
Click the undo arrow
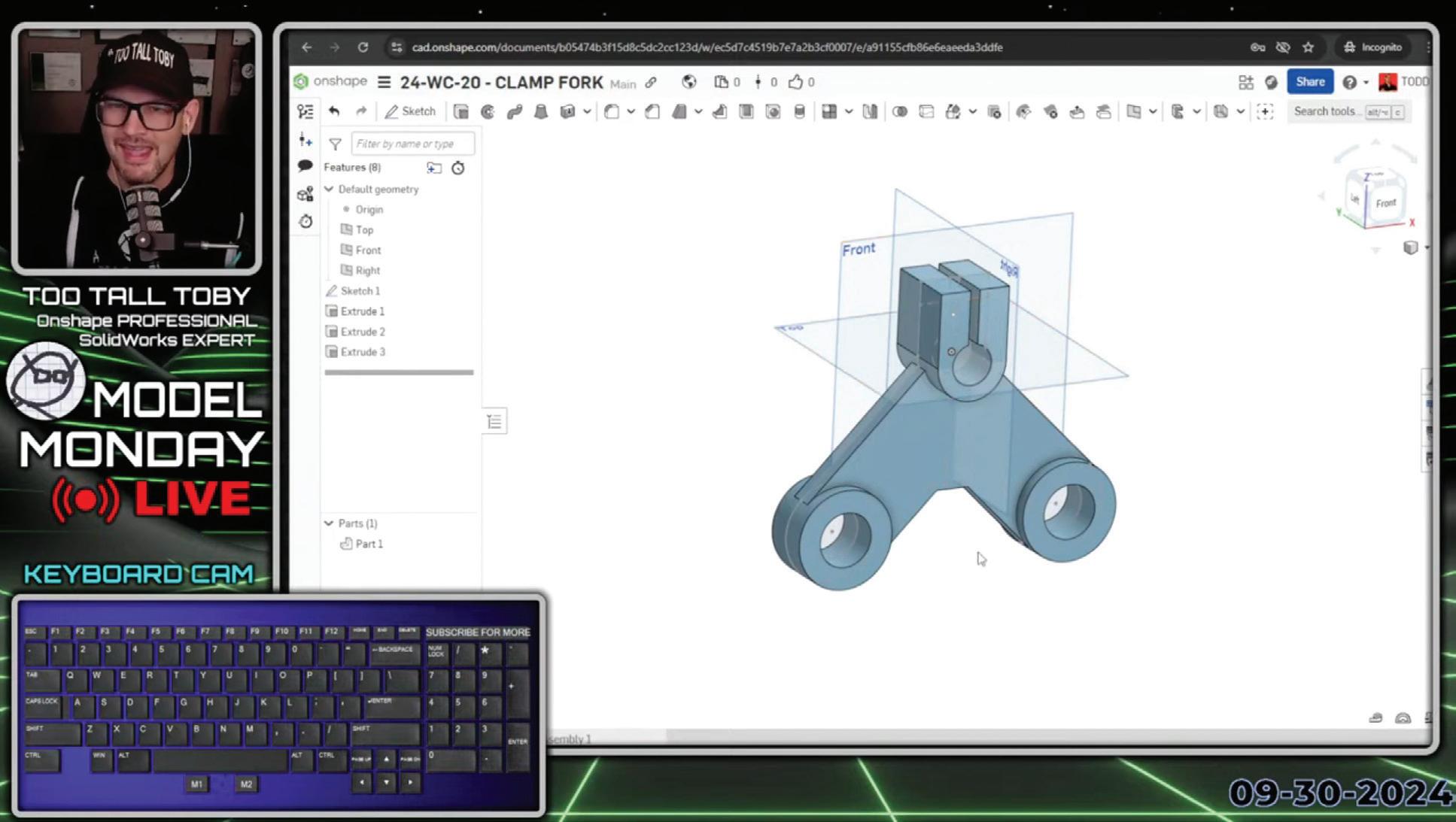334,111
